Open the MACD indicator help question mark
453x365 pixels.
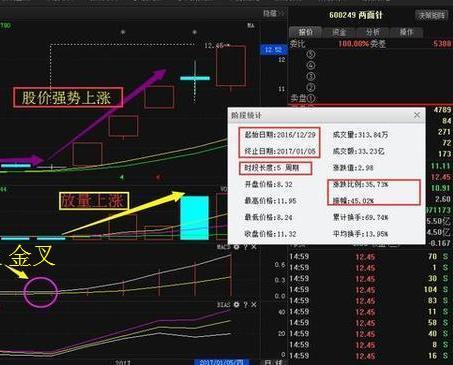pyautogui.click(x=246, y=247)
